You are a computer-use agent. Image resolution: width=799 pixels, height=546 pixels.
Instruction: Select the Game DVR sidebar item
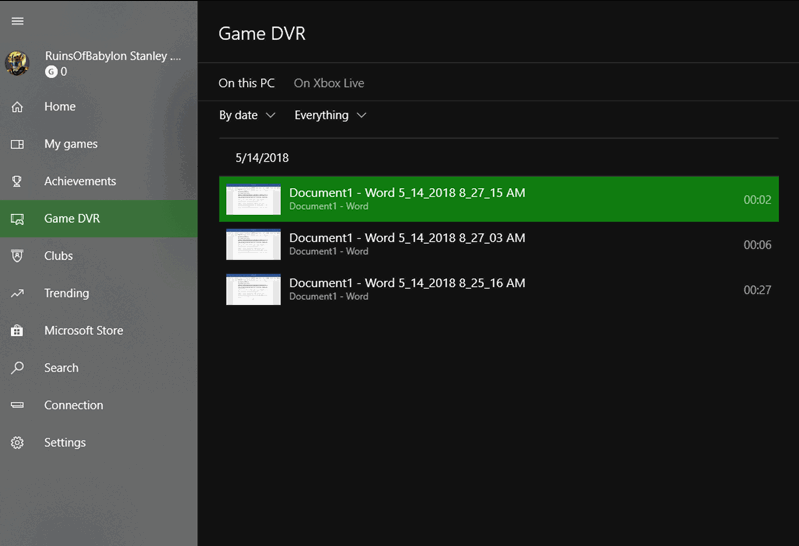(99, 219)
